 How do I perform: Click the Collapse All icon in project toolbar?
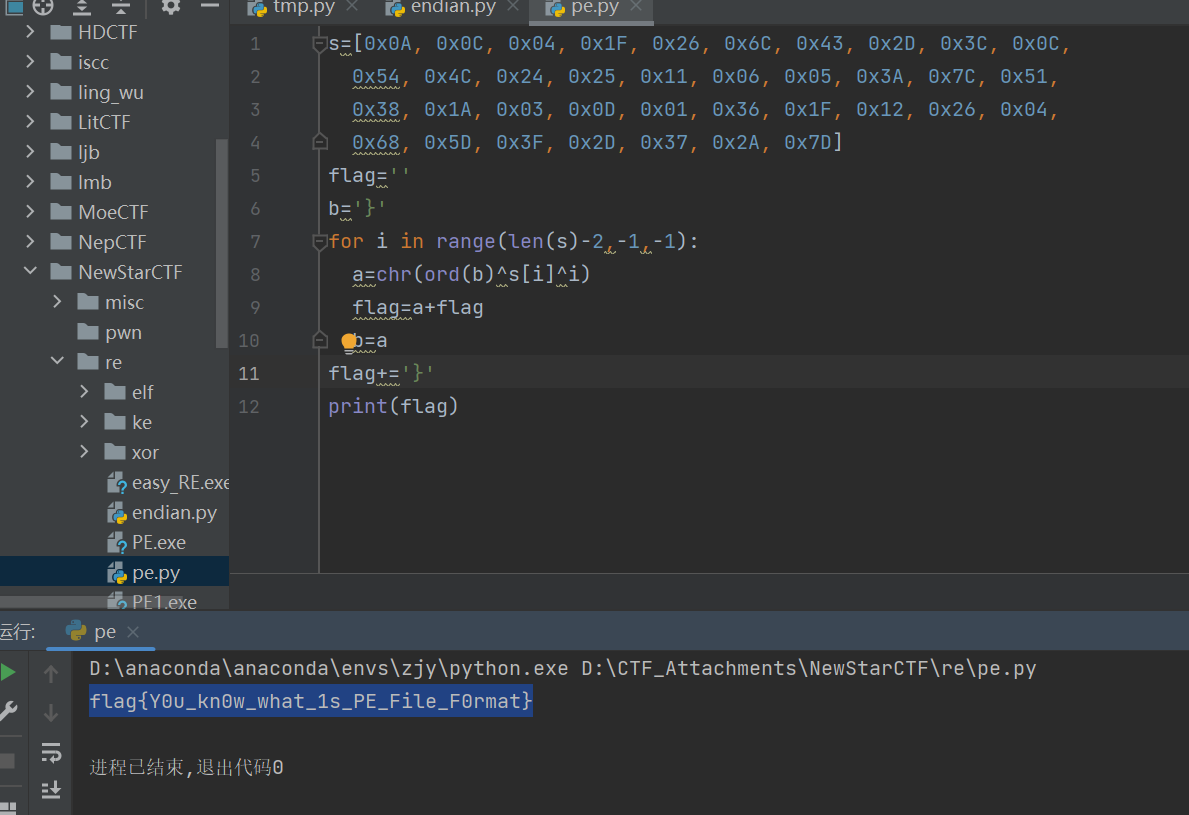pyautogui.click(x=120, y=7)
